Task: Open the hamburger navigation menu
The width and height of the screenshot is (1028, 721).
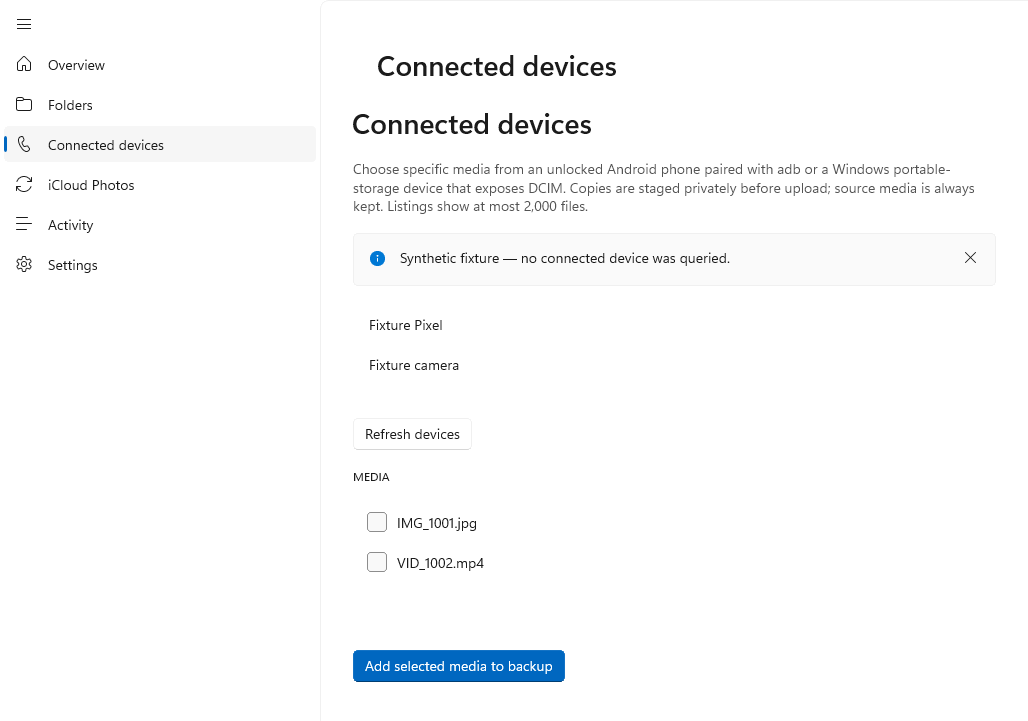Action: pyautogui.click(x=24, y=24)
